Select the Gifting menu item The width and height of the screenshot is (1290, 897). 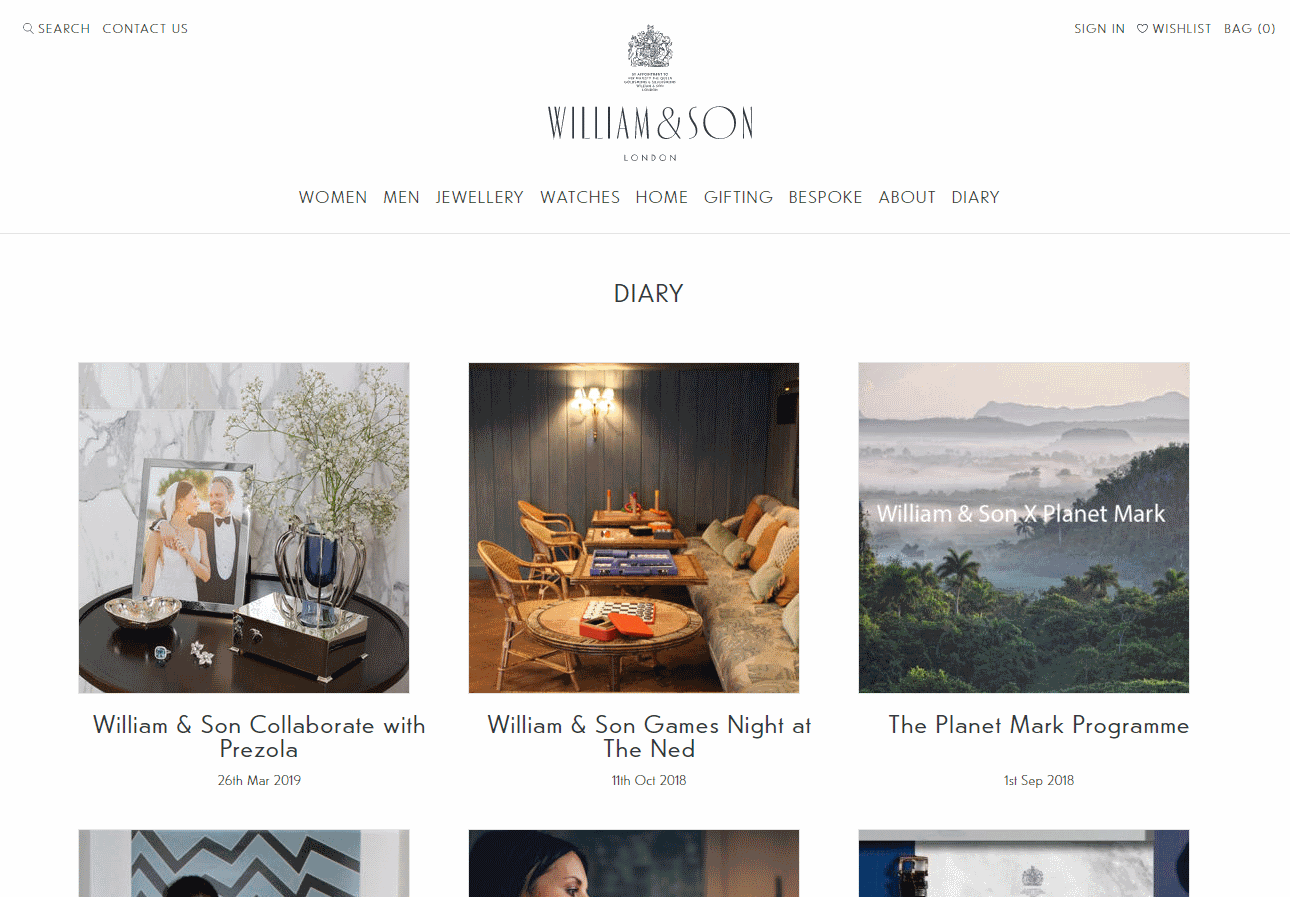(x=738, y=198)
